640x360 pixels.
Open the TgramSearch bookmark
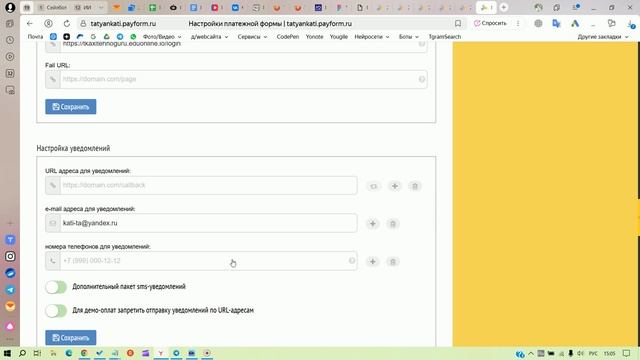[444, 37]
